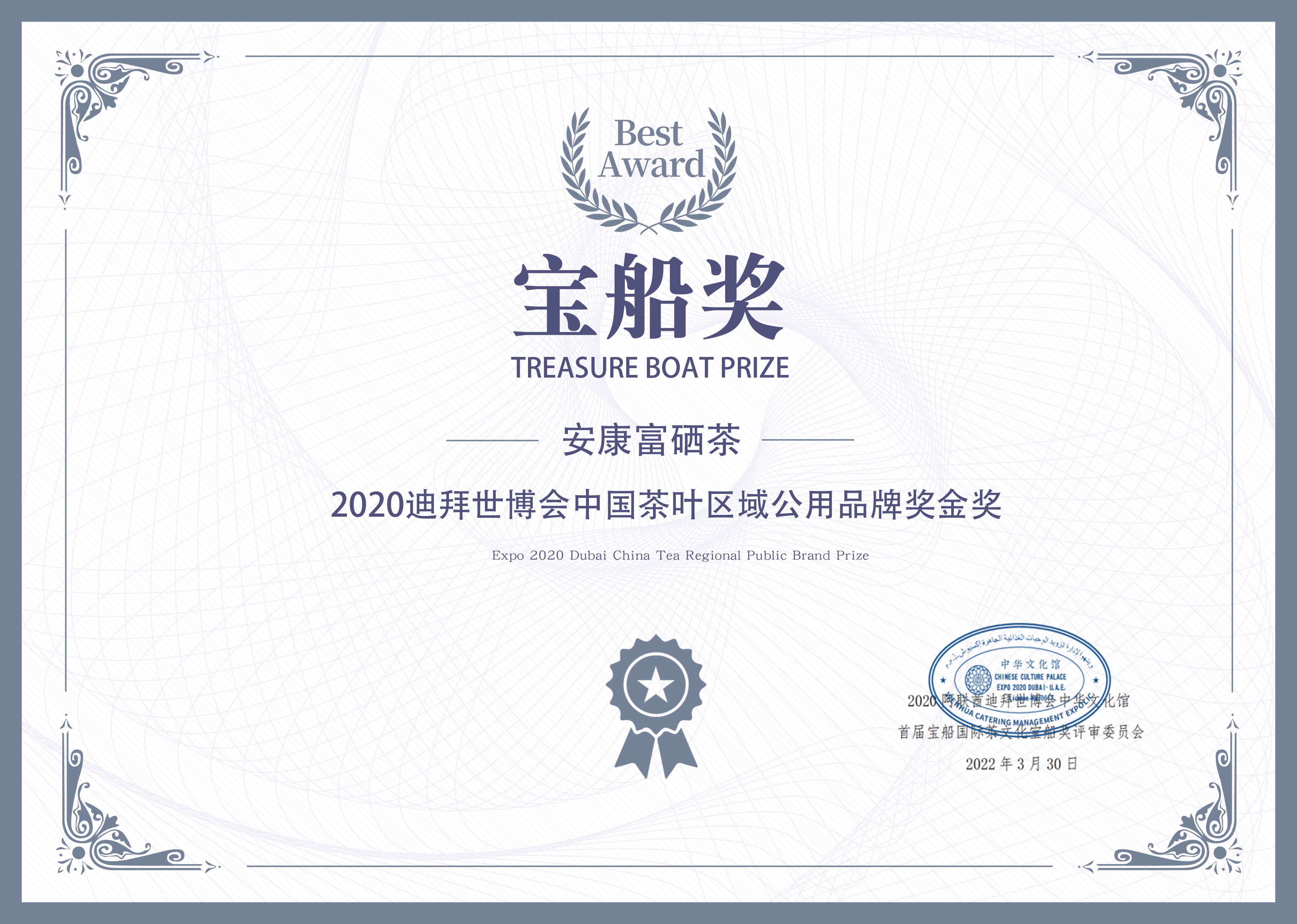Click the word Award in the wreath
1297x924 pixels.
pyautogui.click(x=652, y=165)
